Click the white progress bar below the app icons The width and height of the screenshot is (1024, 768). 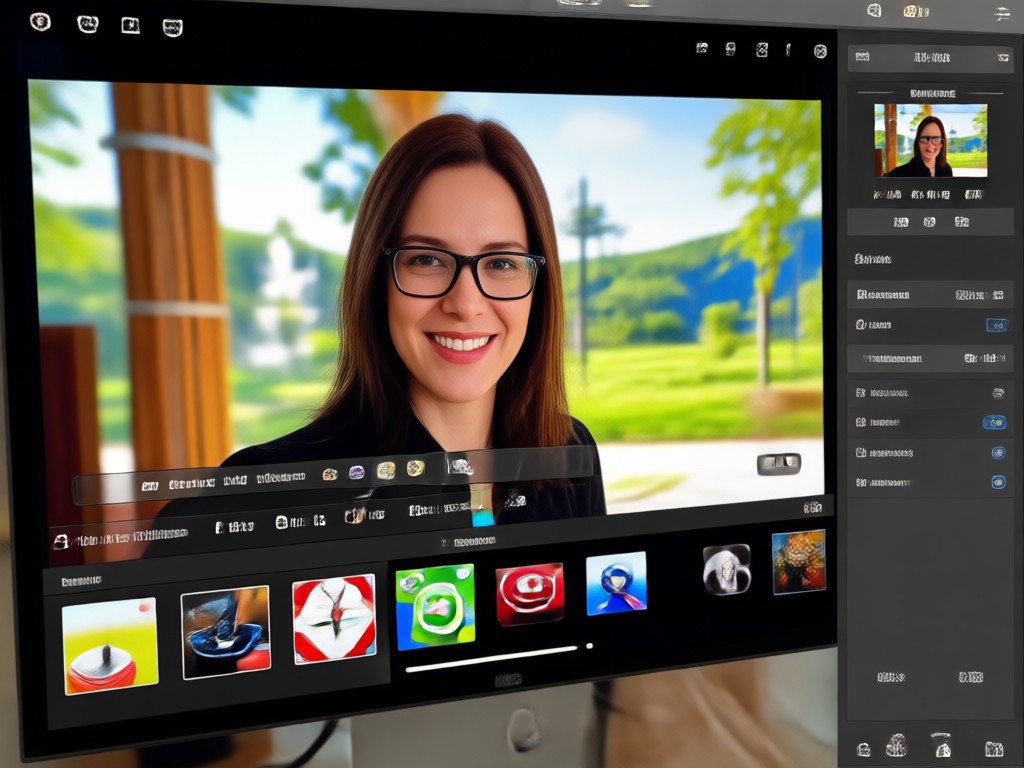[x=491, y=659]
